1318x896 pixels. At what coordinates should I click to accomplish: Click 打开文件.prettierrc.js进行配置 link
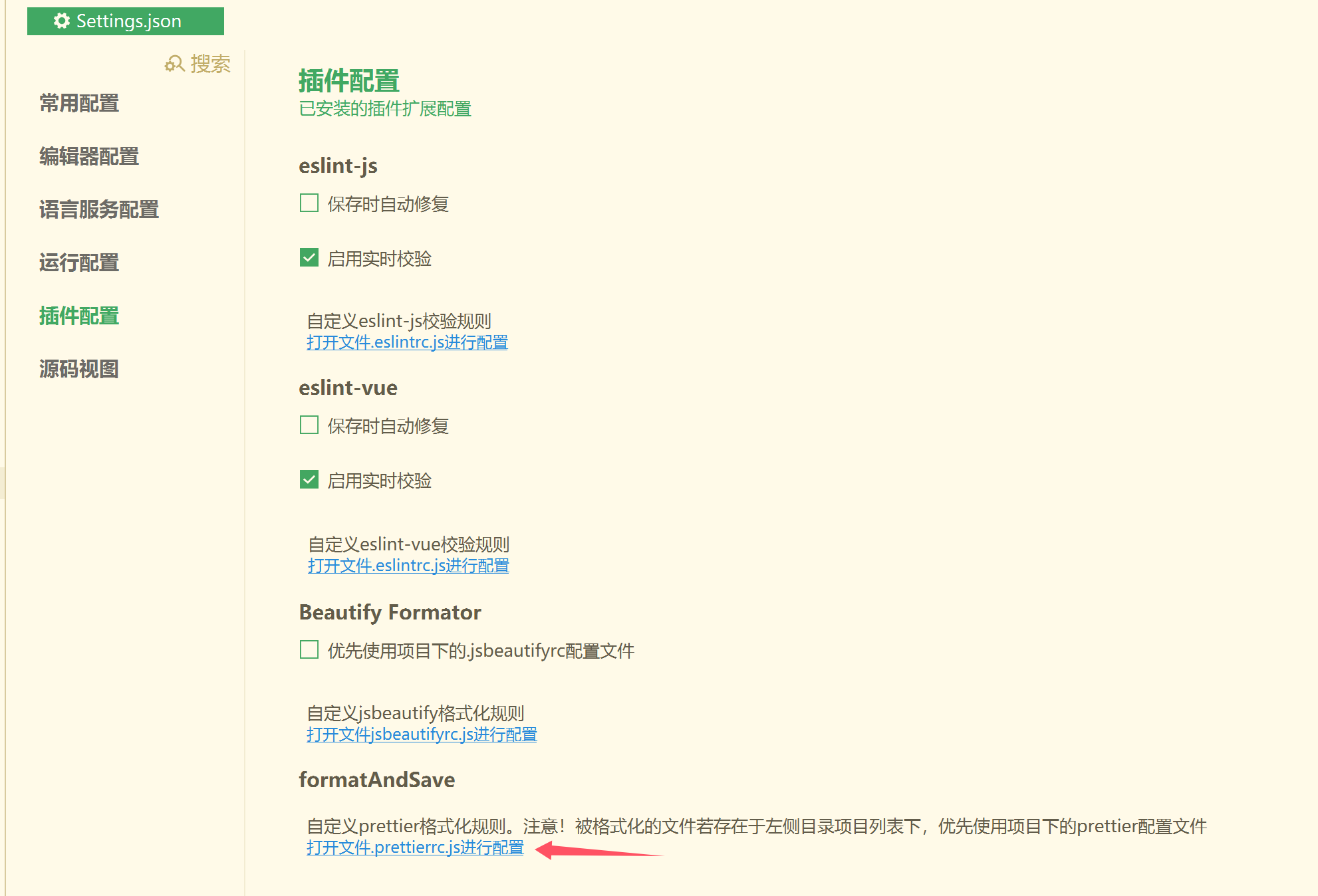[415, 847]
